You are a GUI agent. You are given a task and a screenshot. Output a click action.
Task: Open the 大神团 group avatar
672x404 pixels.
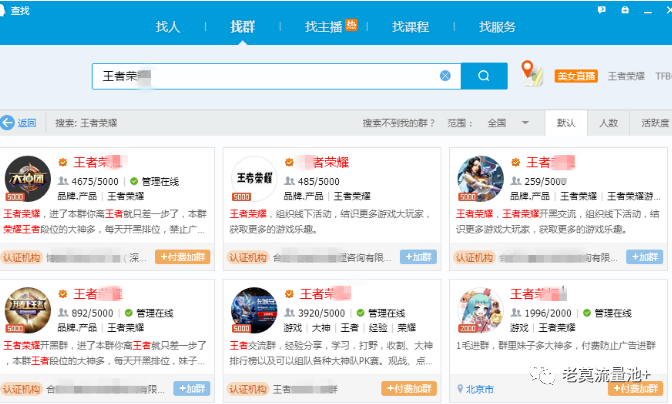click(x=27, y=179)
